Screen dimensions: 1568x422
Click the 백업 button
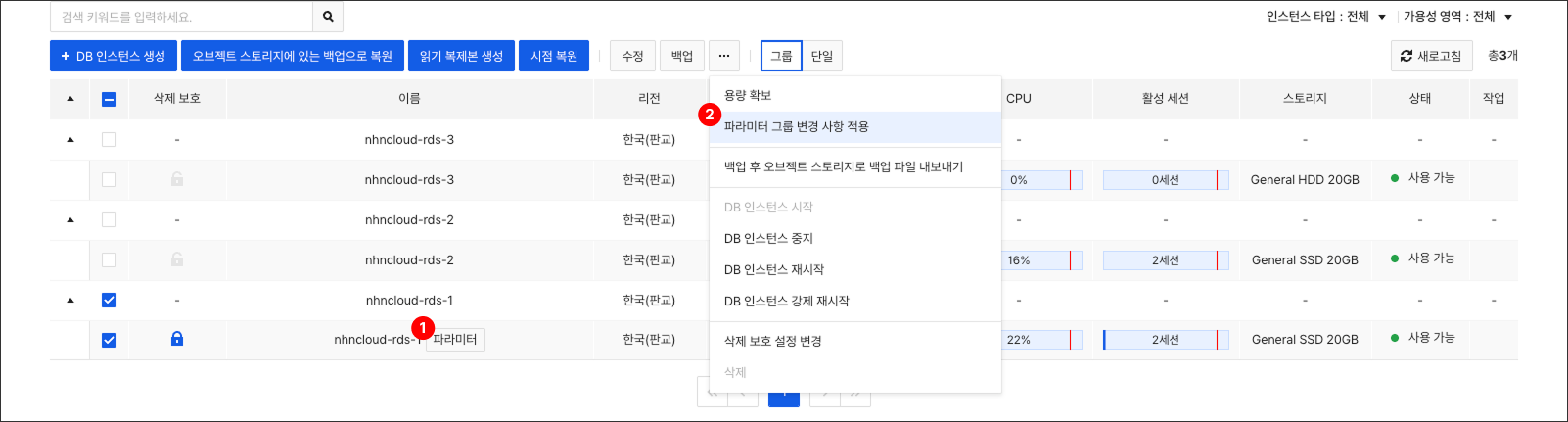coord(682,56)
